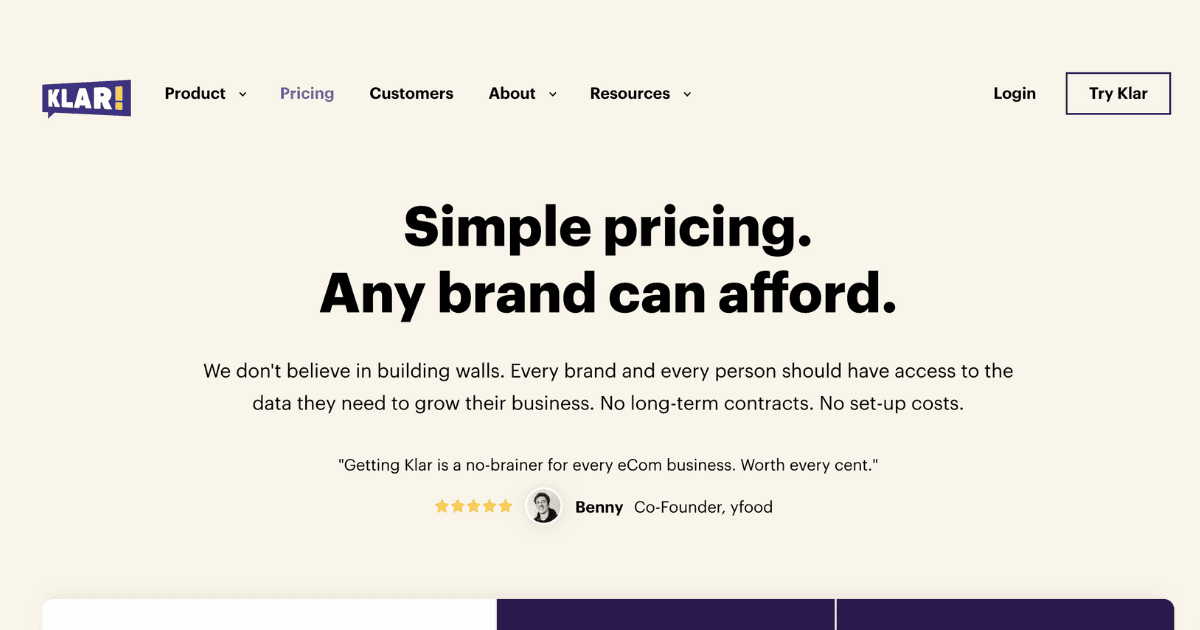The width and height of the screenshot is (1200, 630).
Task: Select the About menu label
Action: (512, 93)
